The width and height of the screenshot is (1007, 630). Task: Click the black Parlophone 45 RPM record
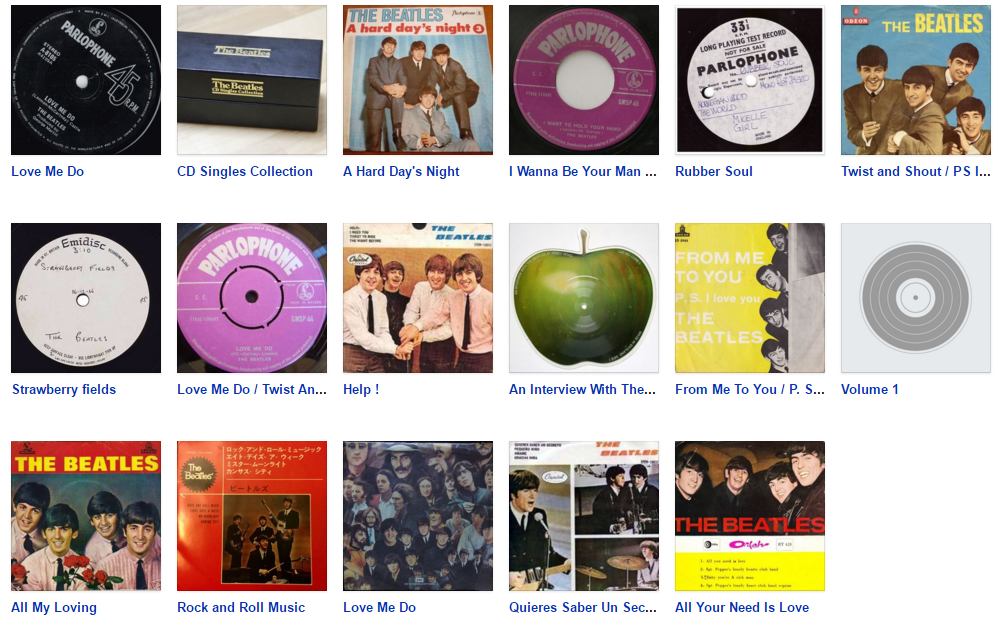point(86,80)
